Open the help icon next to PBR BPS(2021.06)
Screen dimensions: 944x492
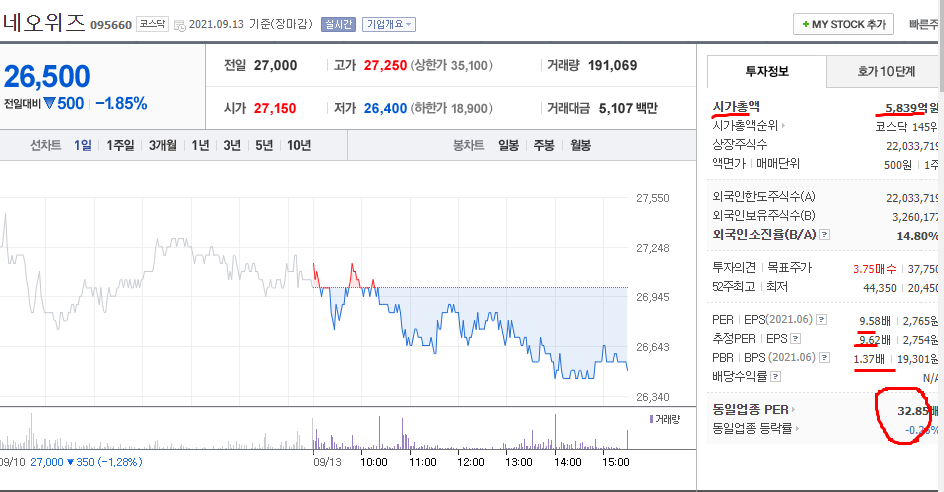tap(824, 358)
